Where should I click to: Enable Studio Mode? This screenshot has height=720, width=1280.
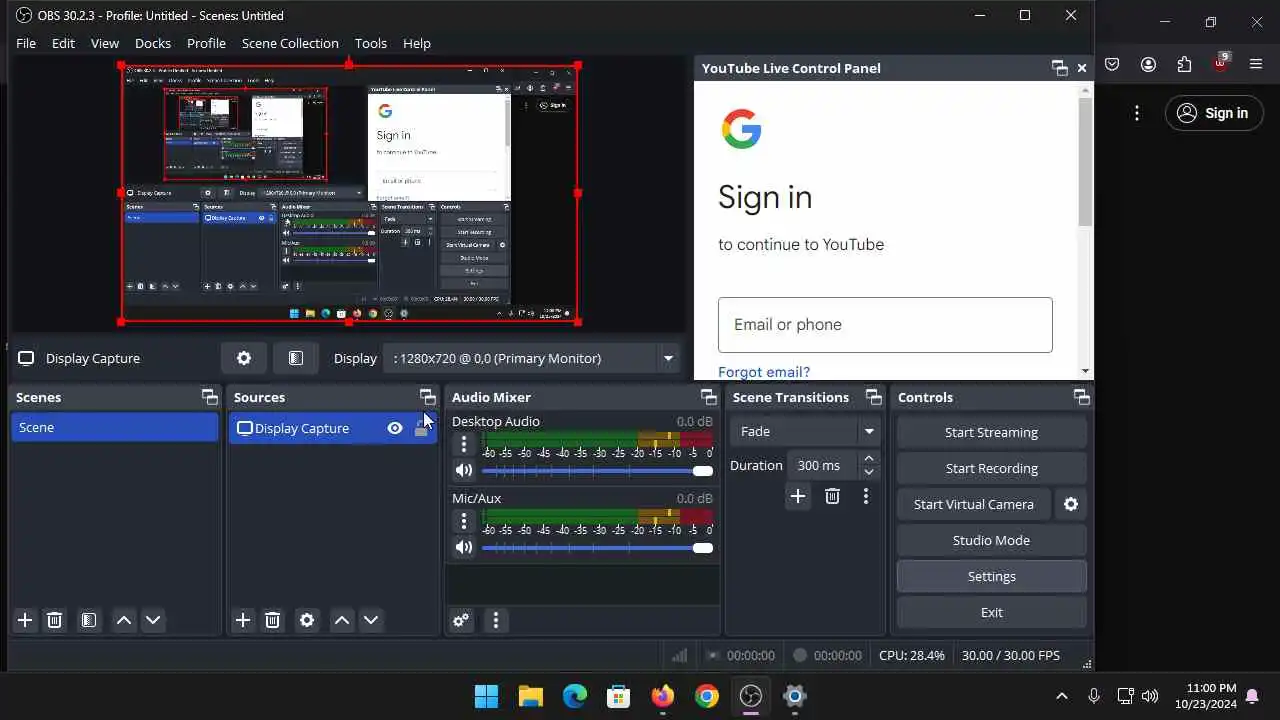click(991, 540)
